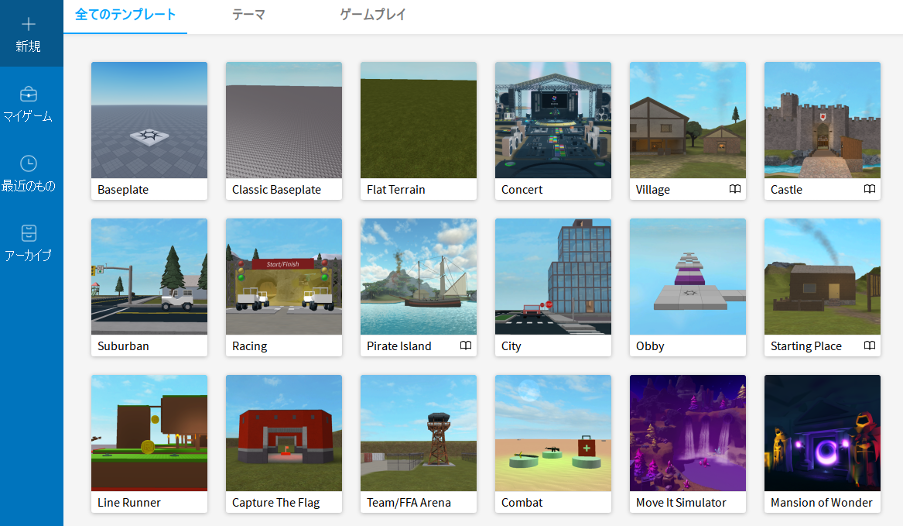Select the 全てのテンプレート tab
The height and width of the screenshot is (526, 904).
point(125,15)
